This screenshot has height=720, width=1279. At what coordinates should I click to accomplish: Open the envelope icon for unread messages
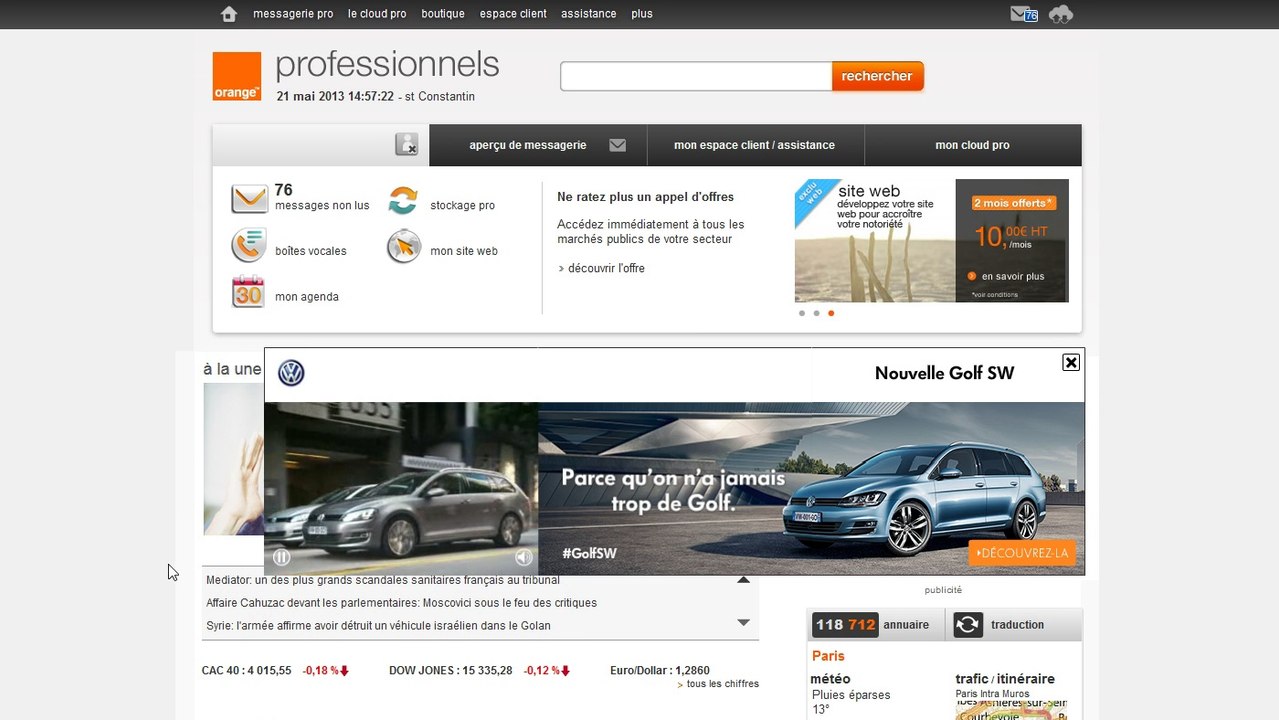[249, 198]
